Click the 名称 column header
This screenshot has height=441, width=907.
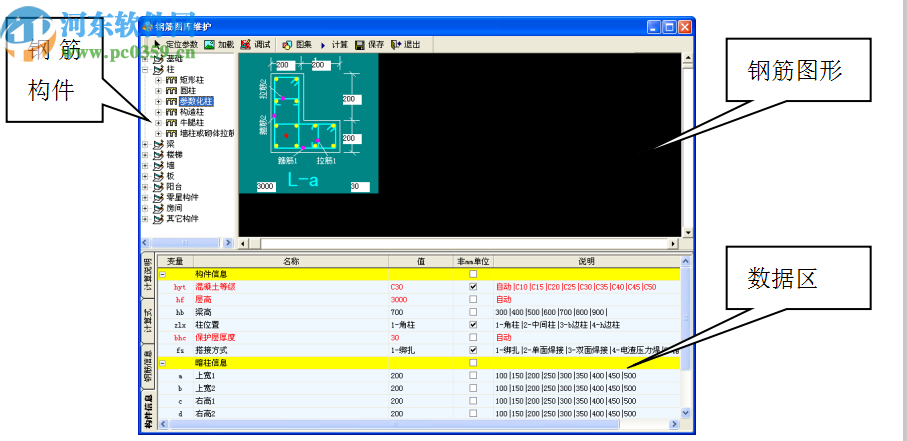point(291,262)
